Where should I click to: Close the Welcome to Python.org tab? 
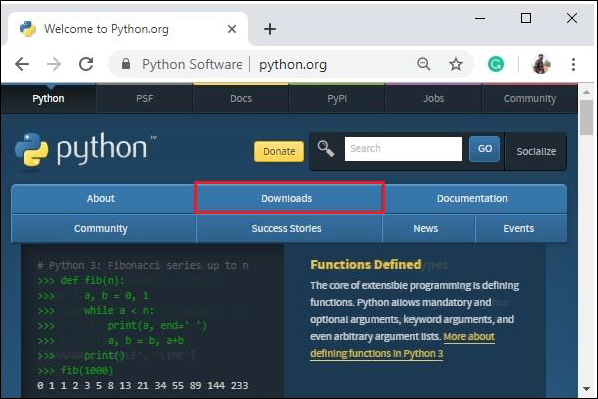point(232,29)
